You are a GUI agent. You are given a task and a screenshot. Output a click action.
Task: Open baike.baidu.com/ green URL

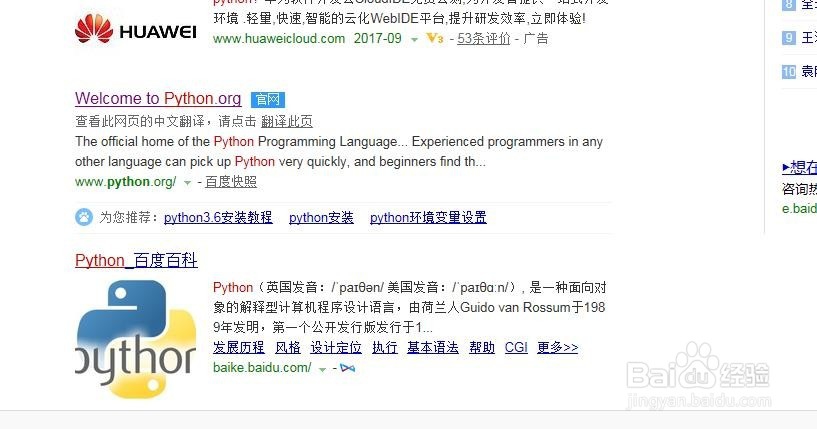click(x=262, y=367)
